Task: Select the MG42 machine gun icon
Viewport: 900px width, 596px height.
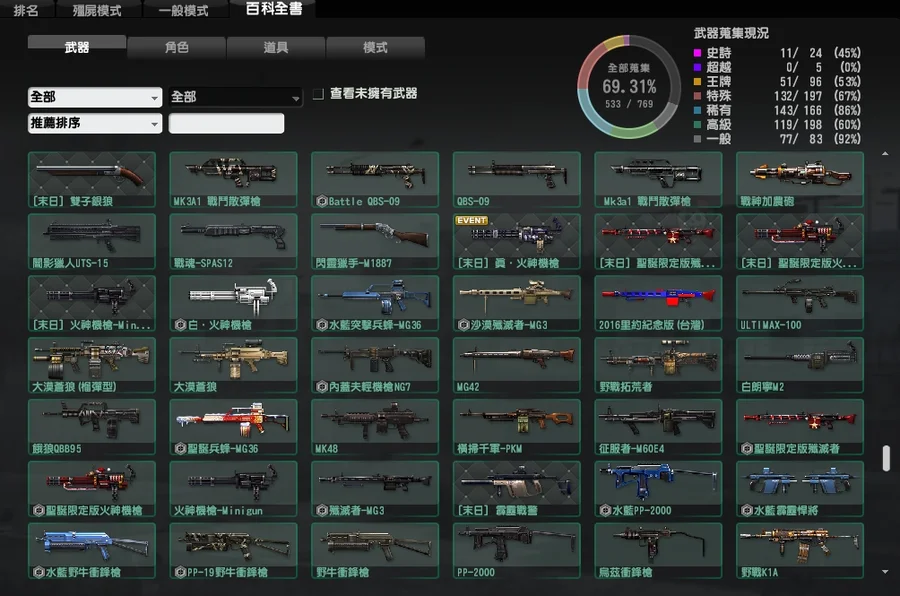Action: 516,365
